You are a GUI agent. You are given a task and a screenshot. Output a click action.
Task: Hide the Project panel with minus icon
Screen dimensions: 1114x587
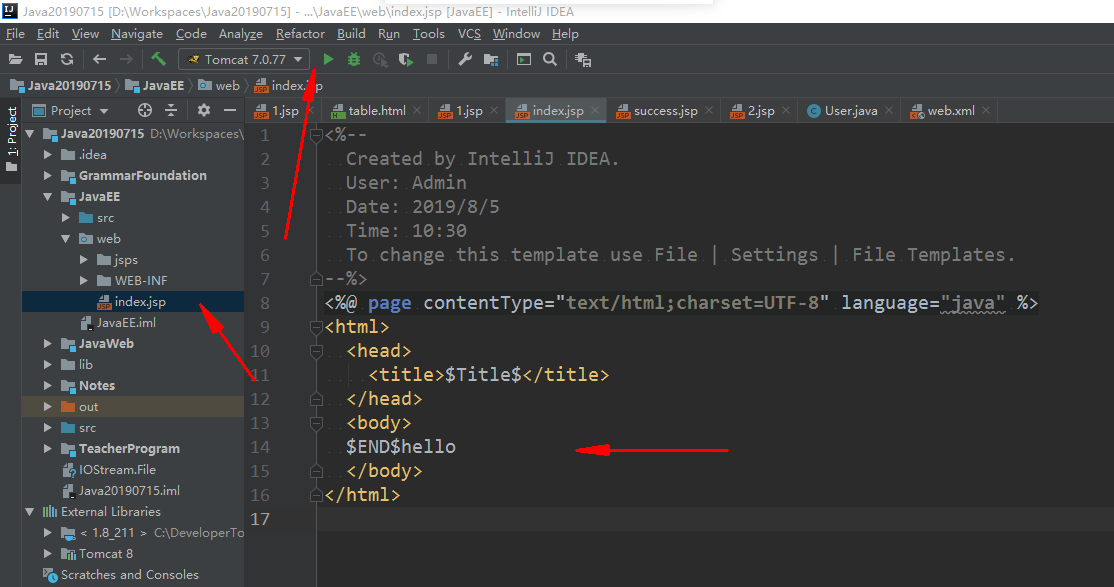point(229,110)
